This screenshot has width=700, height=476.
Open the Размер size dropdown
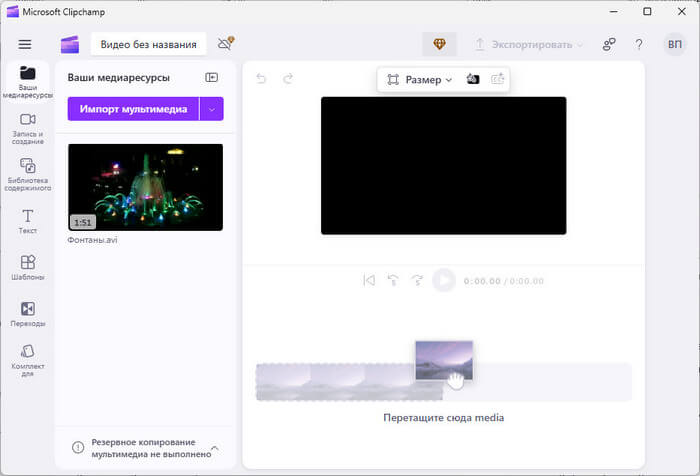(x=419, y=79)
